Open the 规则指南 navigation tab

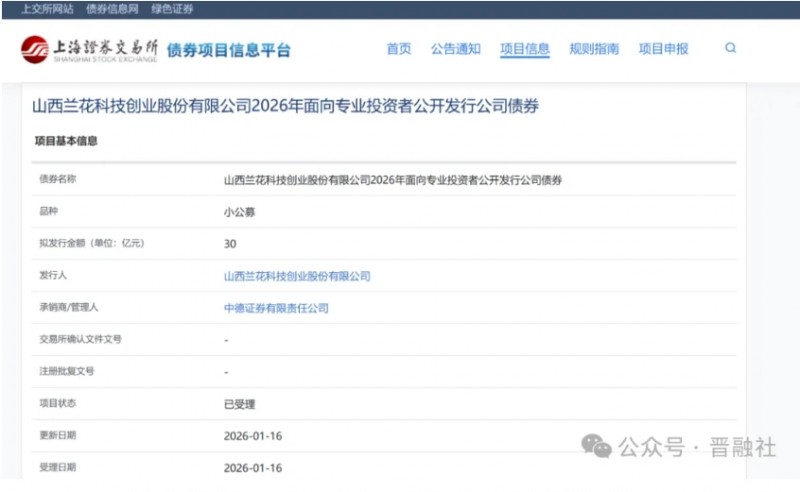594,49
